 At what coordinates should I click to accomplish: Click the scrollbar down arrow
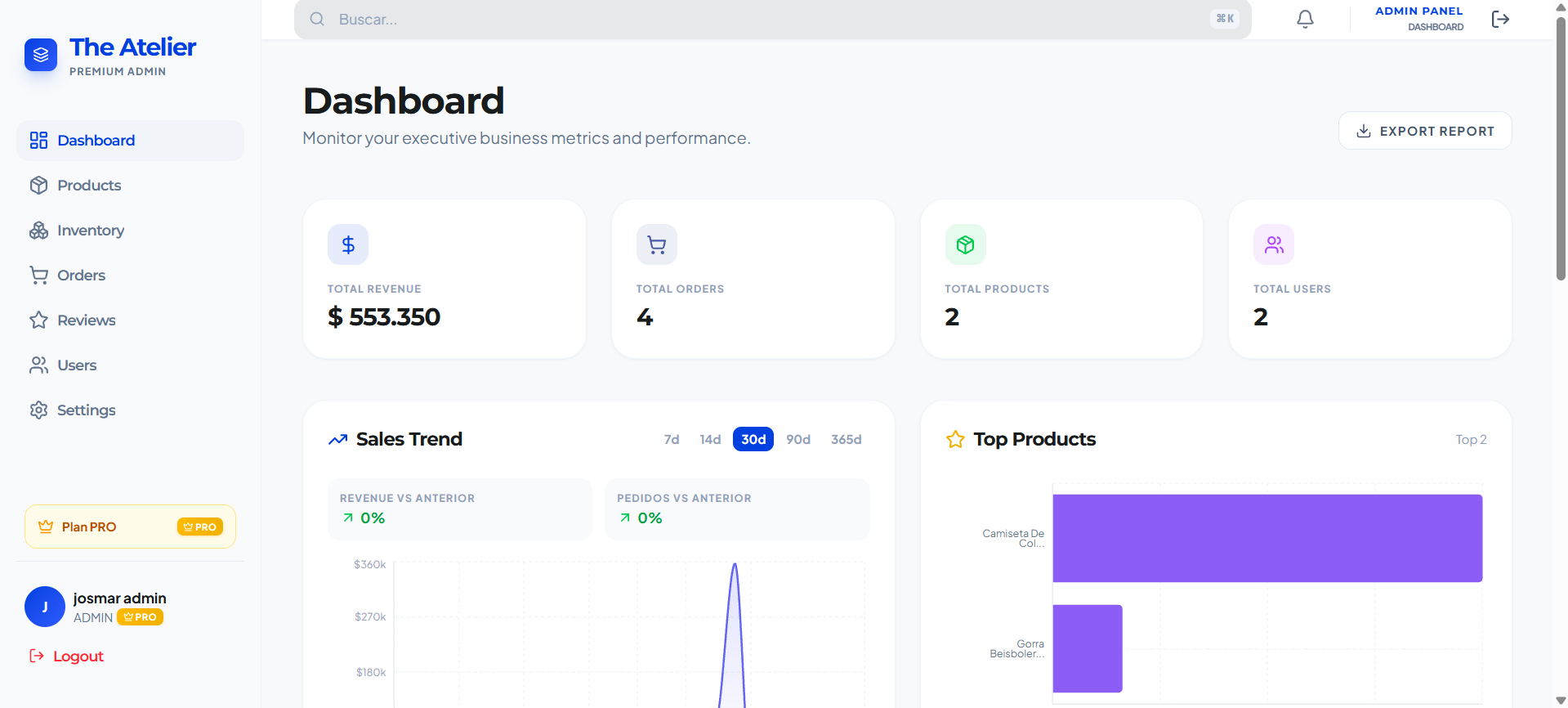coord(1561,701)
